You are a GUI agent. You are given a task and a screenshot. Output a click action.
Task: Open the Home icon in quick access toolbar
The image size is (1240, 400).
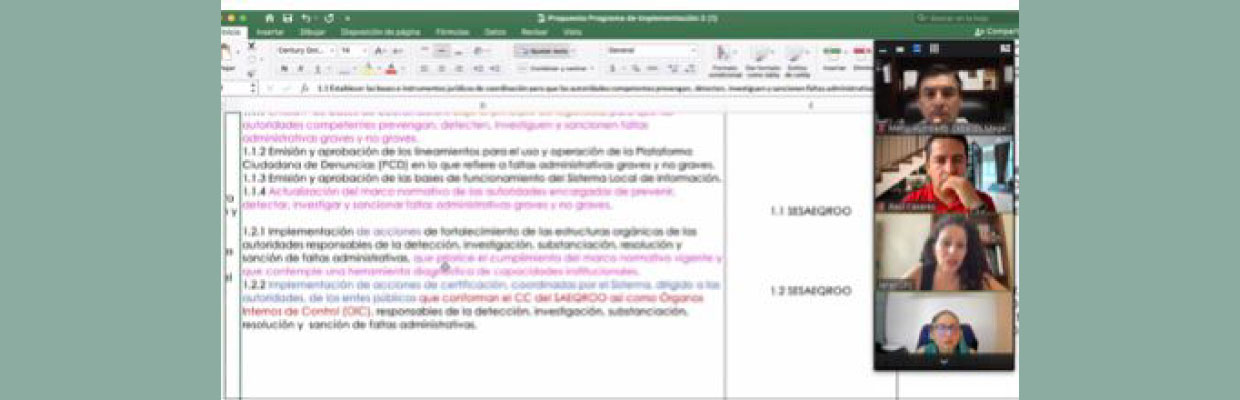click(269, 18)
